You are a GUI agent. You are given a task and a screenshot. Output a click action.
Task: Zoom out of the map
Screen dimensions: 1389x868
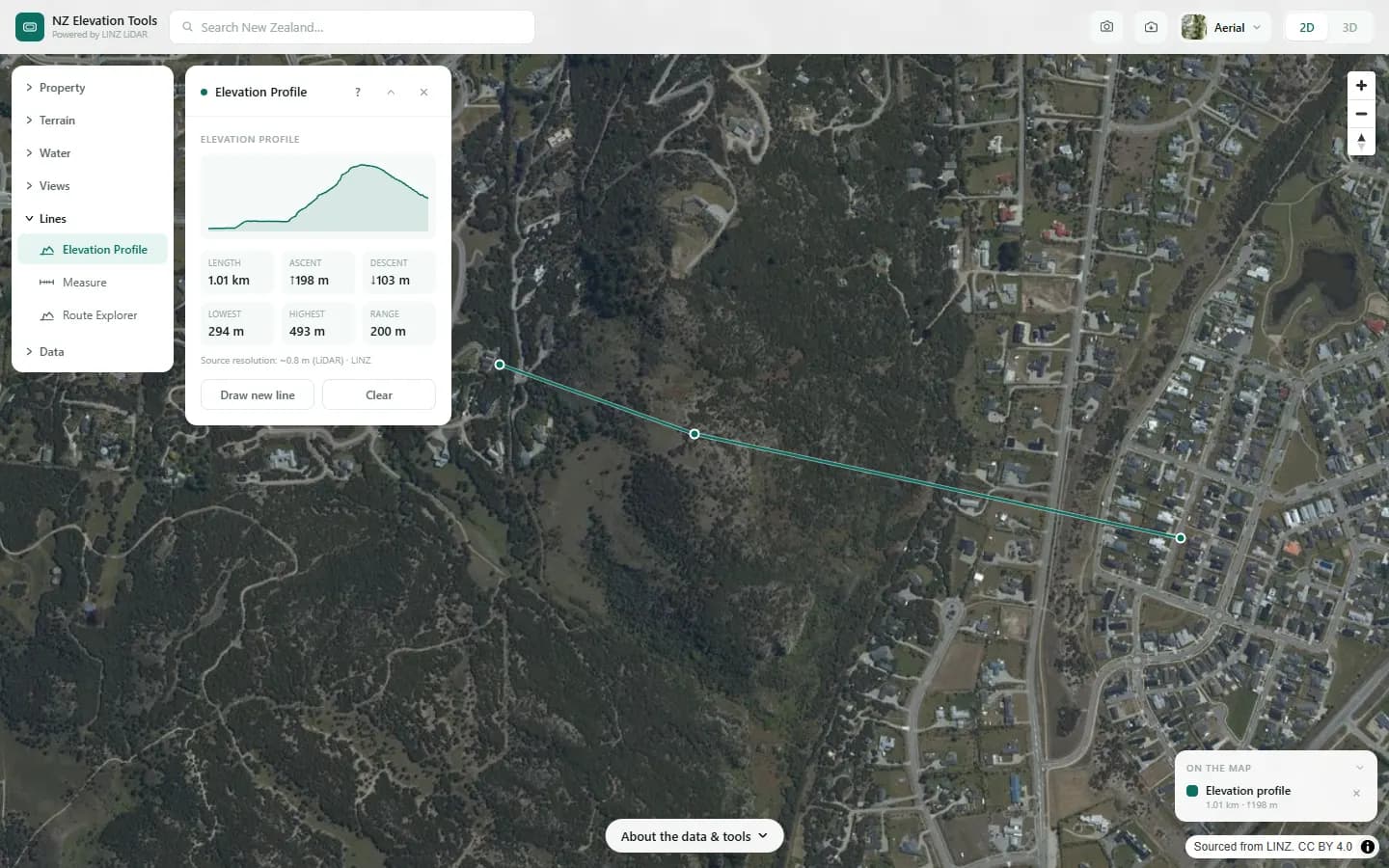1361,114
